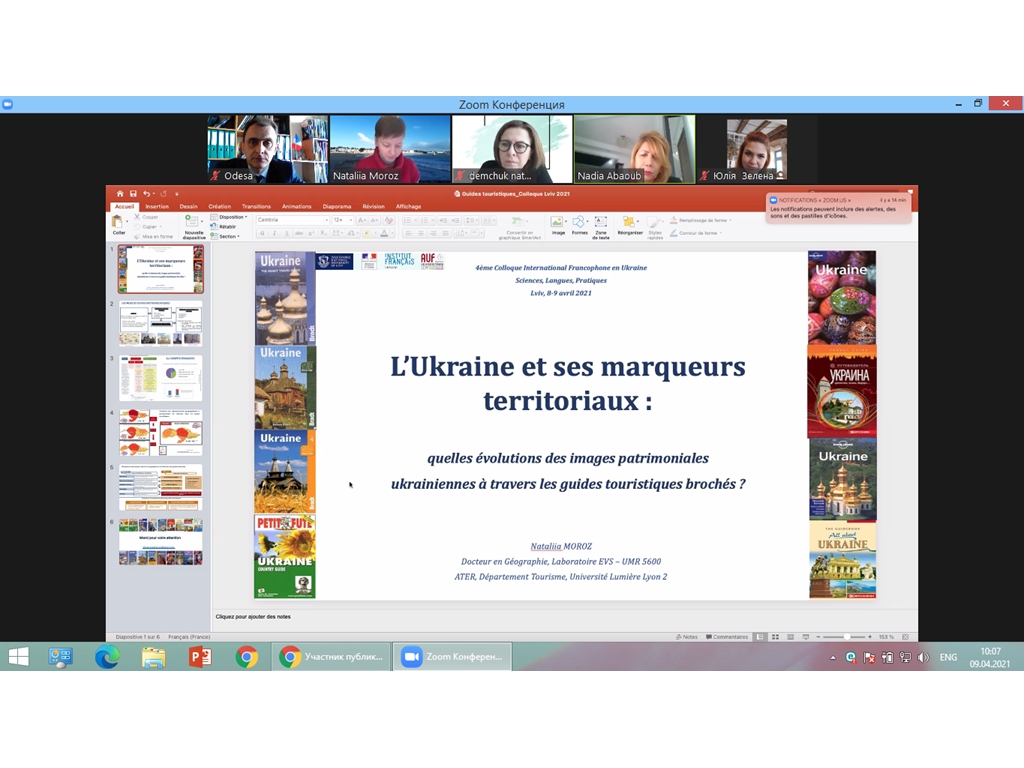Click the Nouvelle diapositive icon
1024x768 pixels.
pos(192,221)
